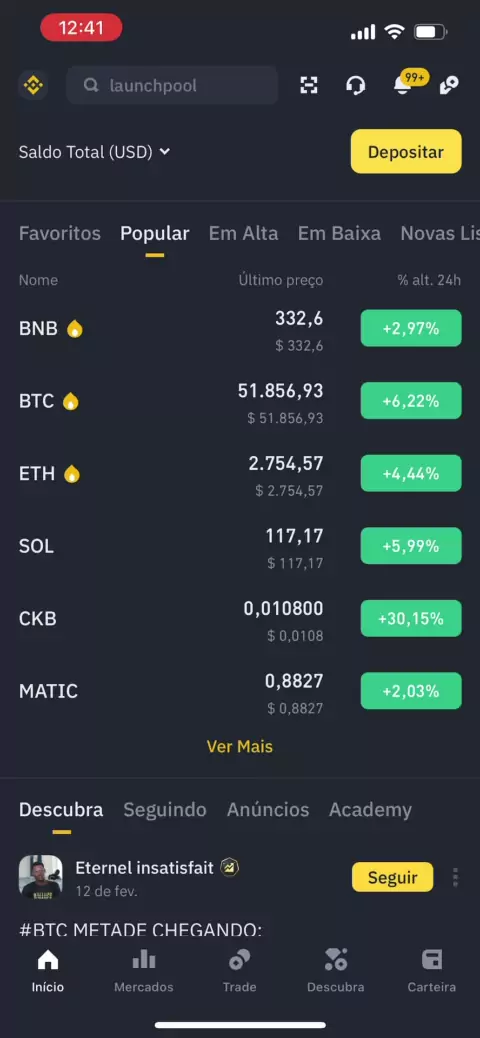480x1038 pixels.
Task: Tap the Depositar button
Action: point(406,152)
